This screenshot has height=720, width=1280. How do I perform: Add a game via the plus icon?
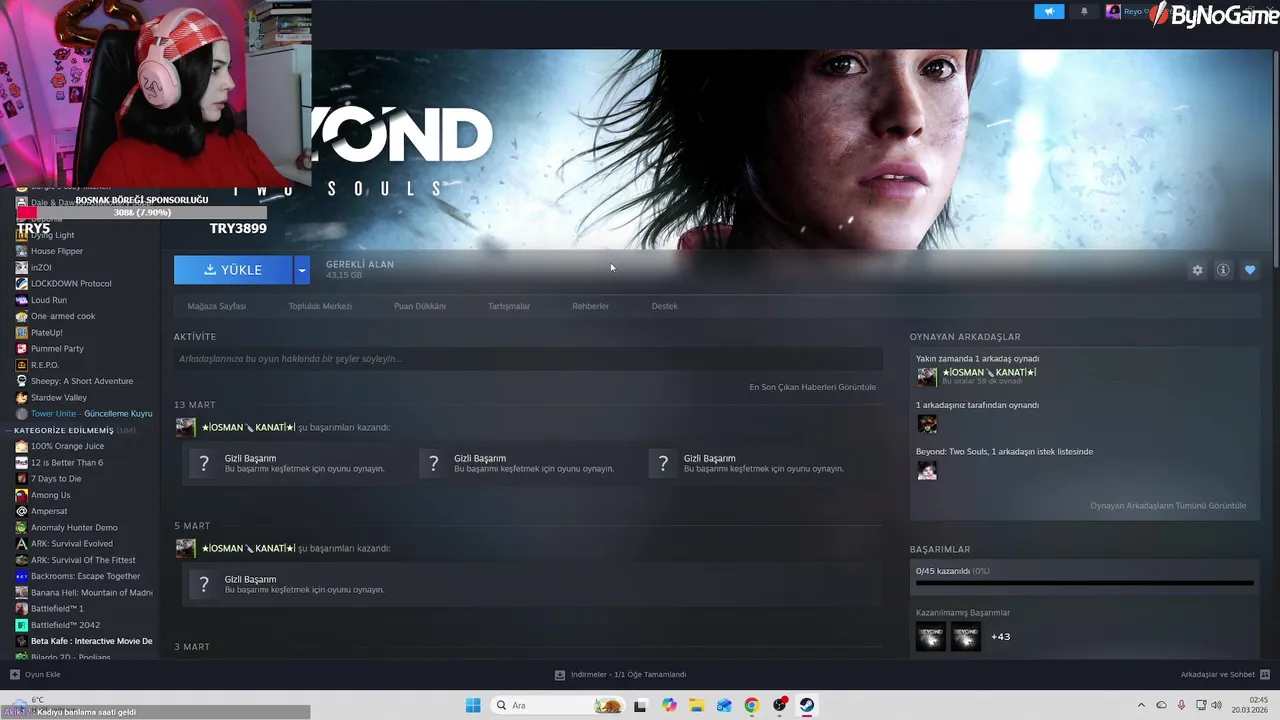click(x=15, y=675)
